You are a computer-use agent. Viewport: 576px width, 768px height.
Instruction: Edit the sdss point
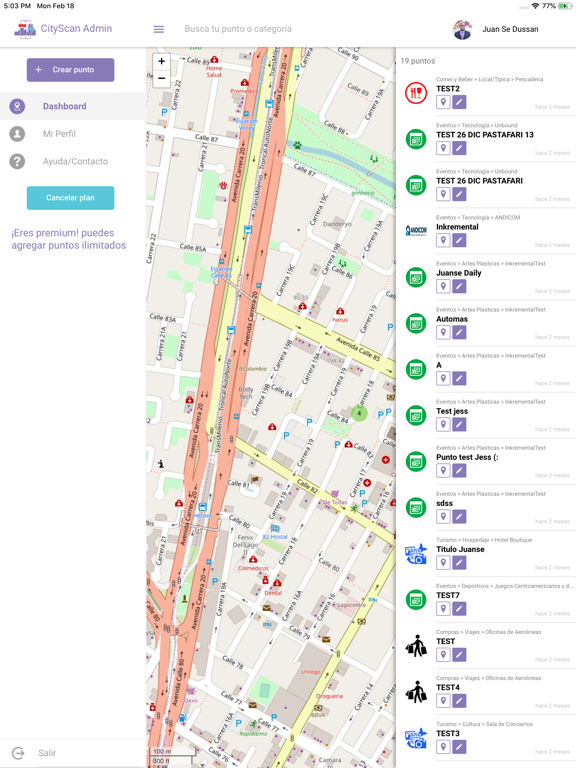pos(459,516)
